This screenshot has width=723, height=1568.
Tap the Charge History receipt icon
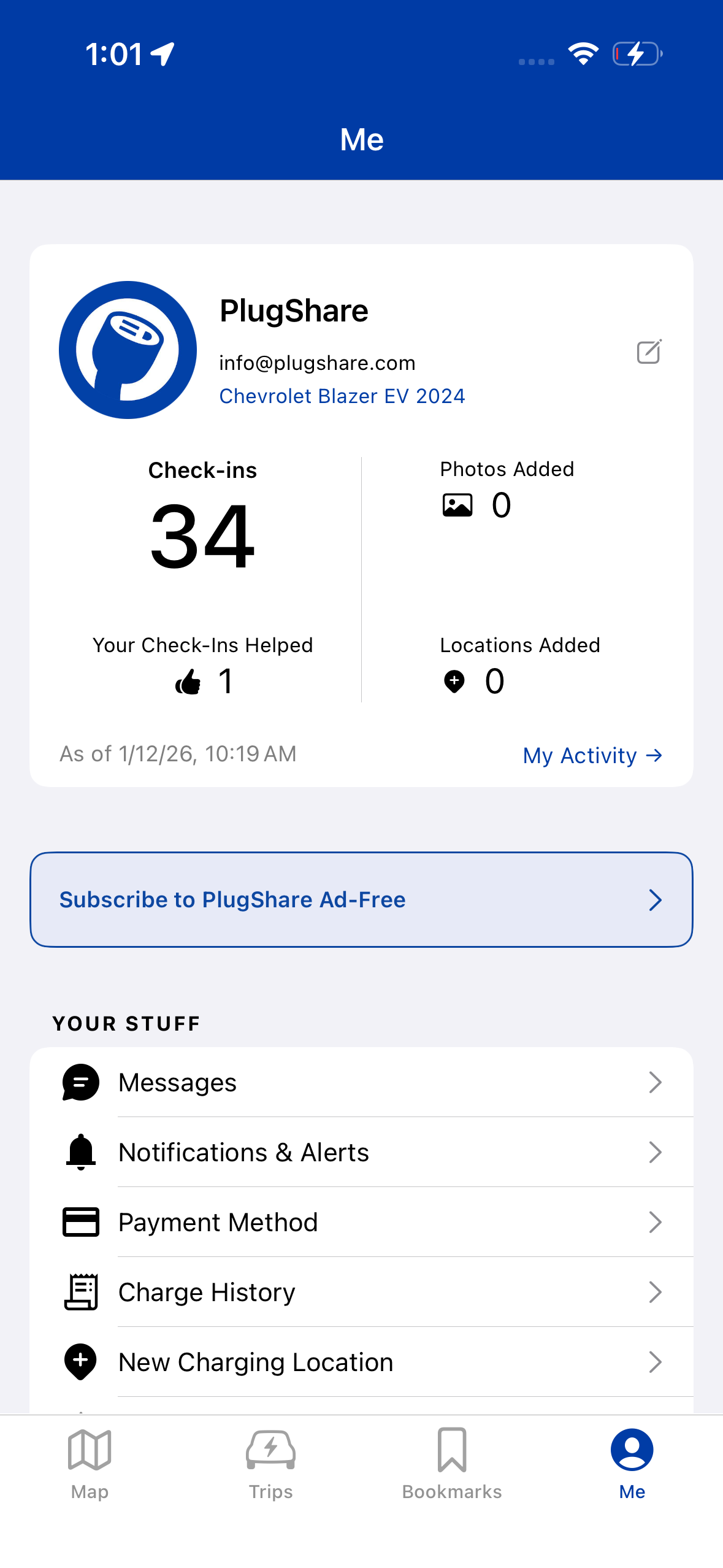(x=80, y=1292)
